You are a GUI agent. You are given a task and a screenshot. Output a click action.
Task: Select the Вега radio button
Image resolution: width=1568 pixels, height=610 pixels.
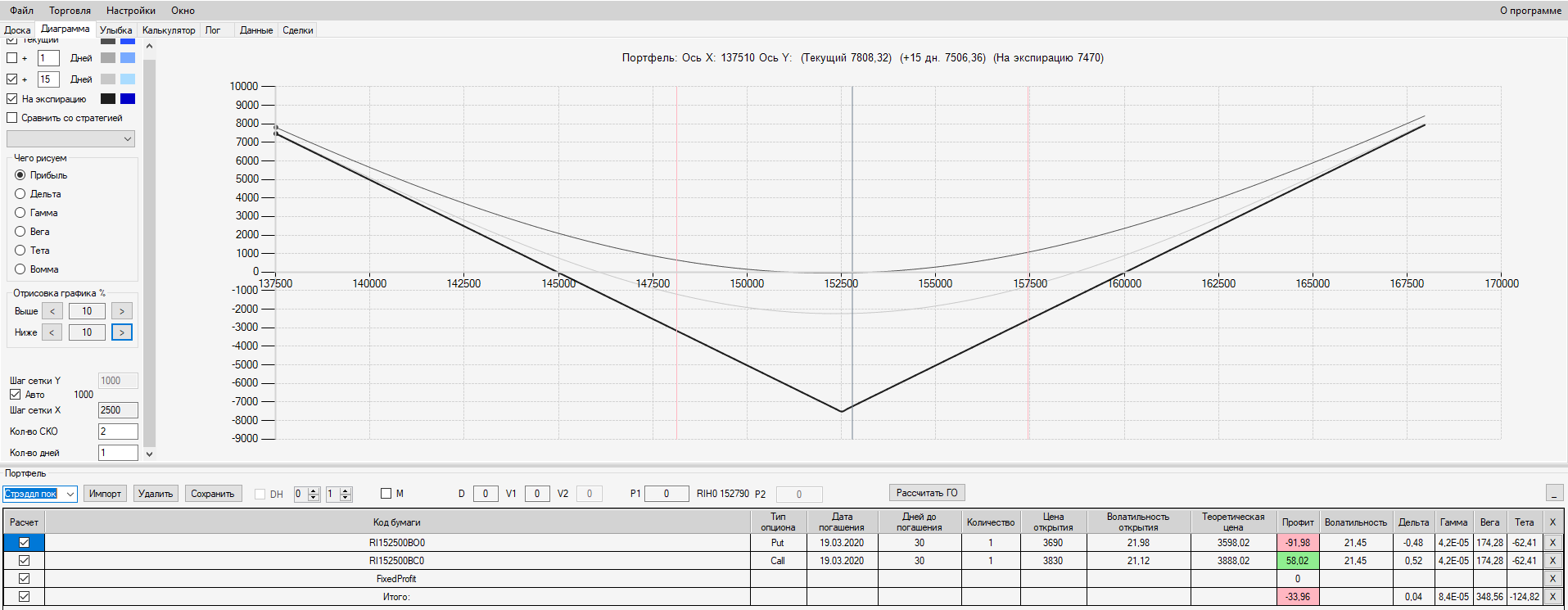click(x=20, y=232)
